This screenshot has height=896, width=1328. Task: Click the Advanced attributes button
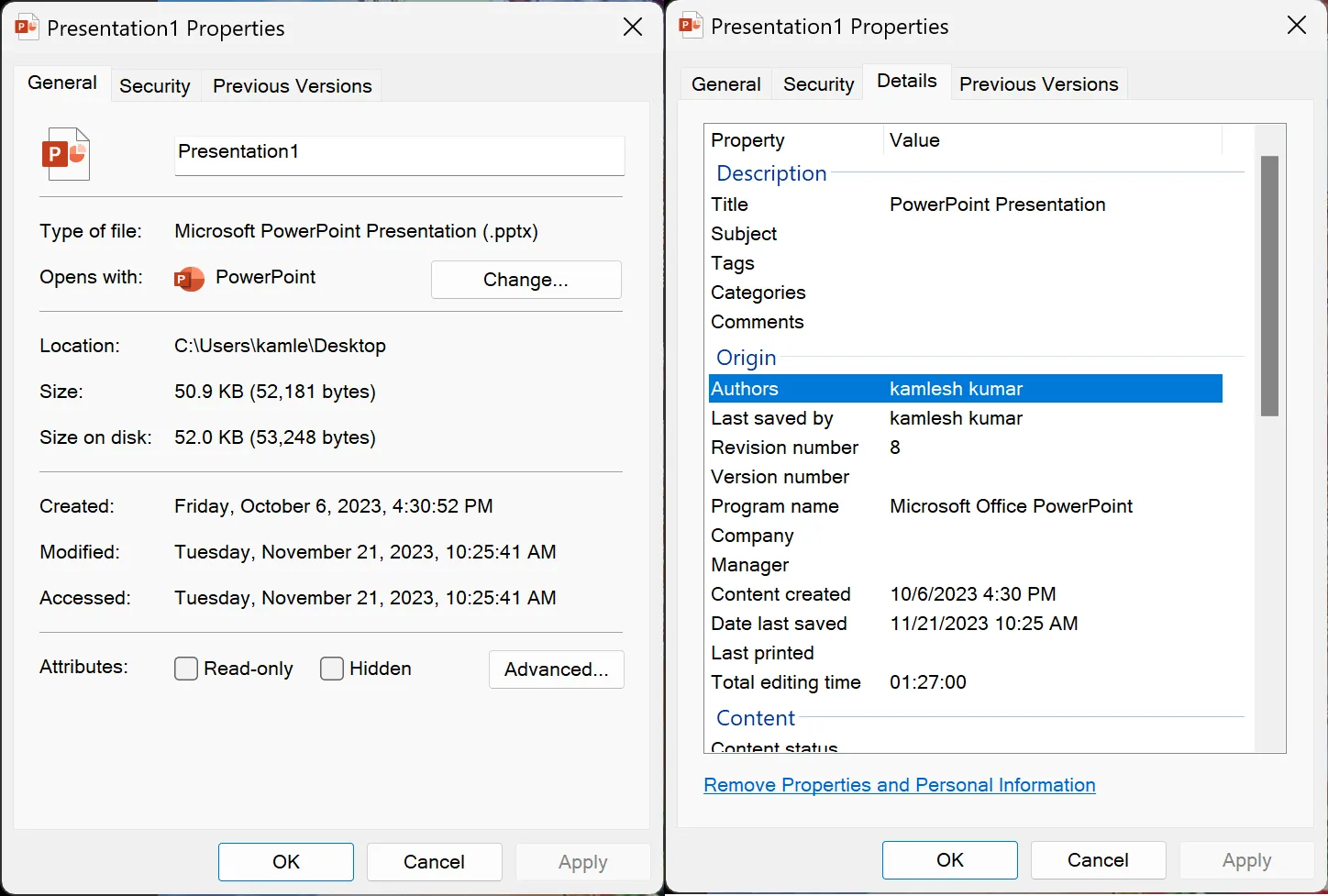pyautogui.click(x=556, y=669)
